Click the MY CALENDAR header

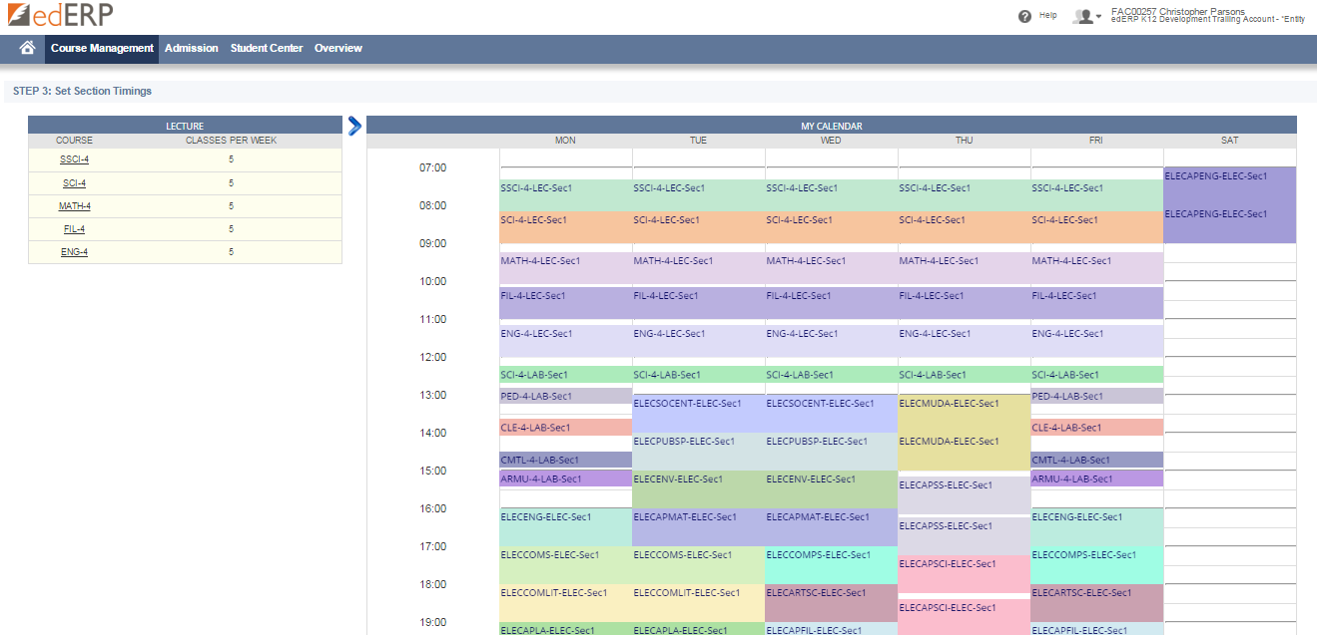pyautogui.click(x=831, y=126)
